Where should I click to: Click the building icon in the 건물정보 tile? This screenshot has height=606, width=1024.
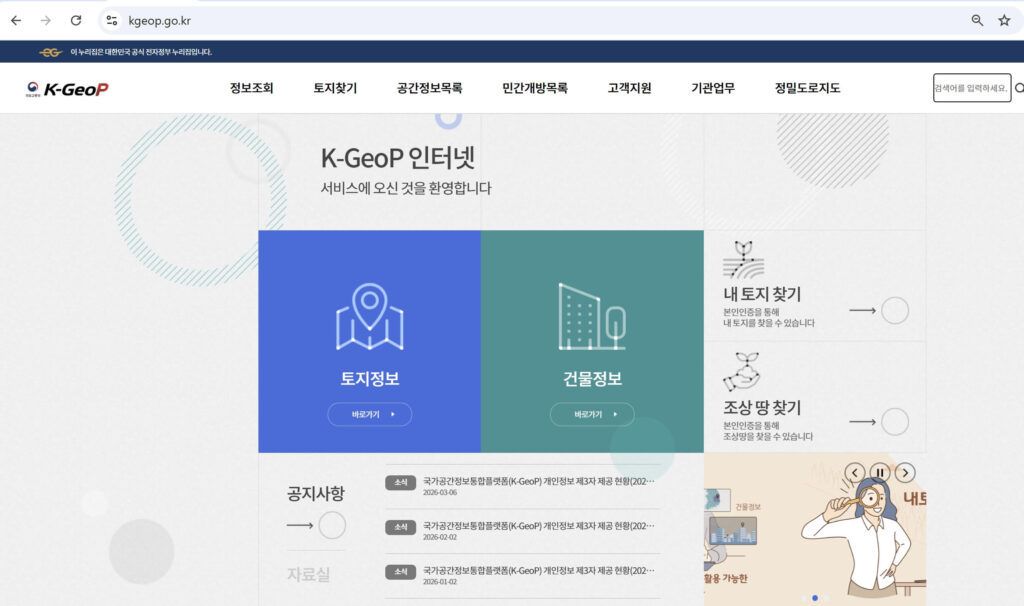(x=592, y=316)
